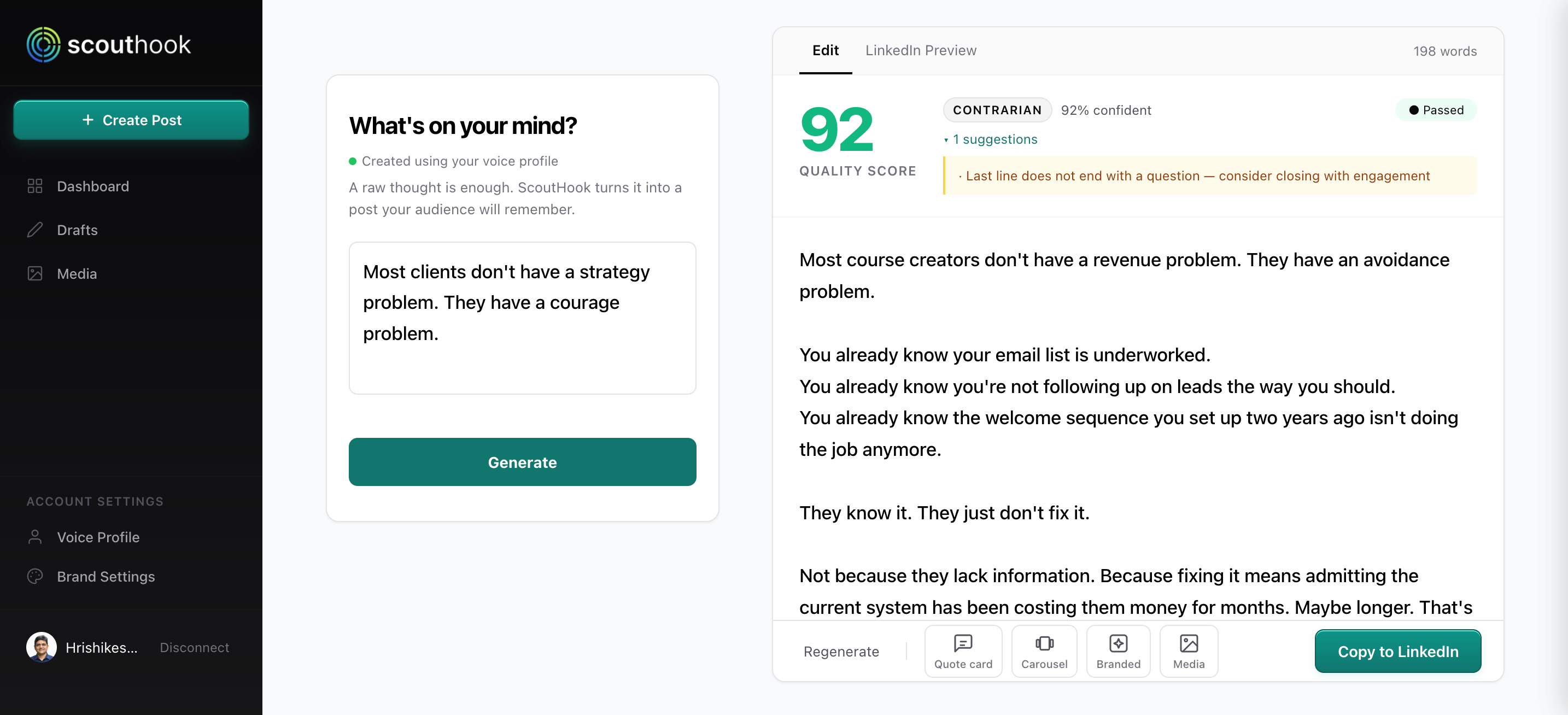Click the Passed status badge
The height and width of the screenshot is (715, 1568).
(x=1436, y=110)
